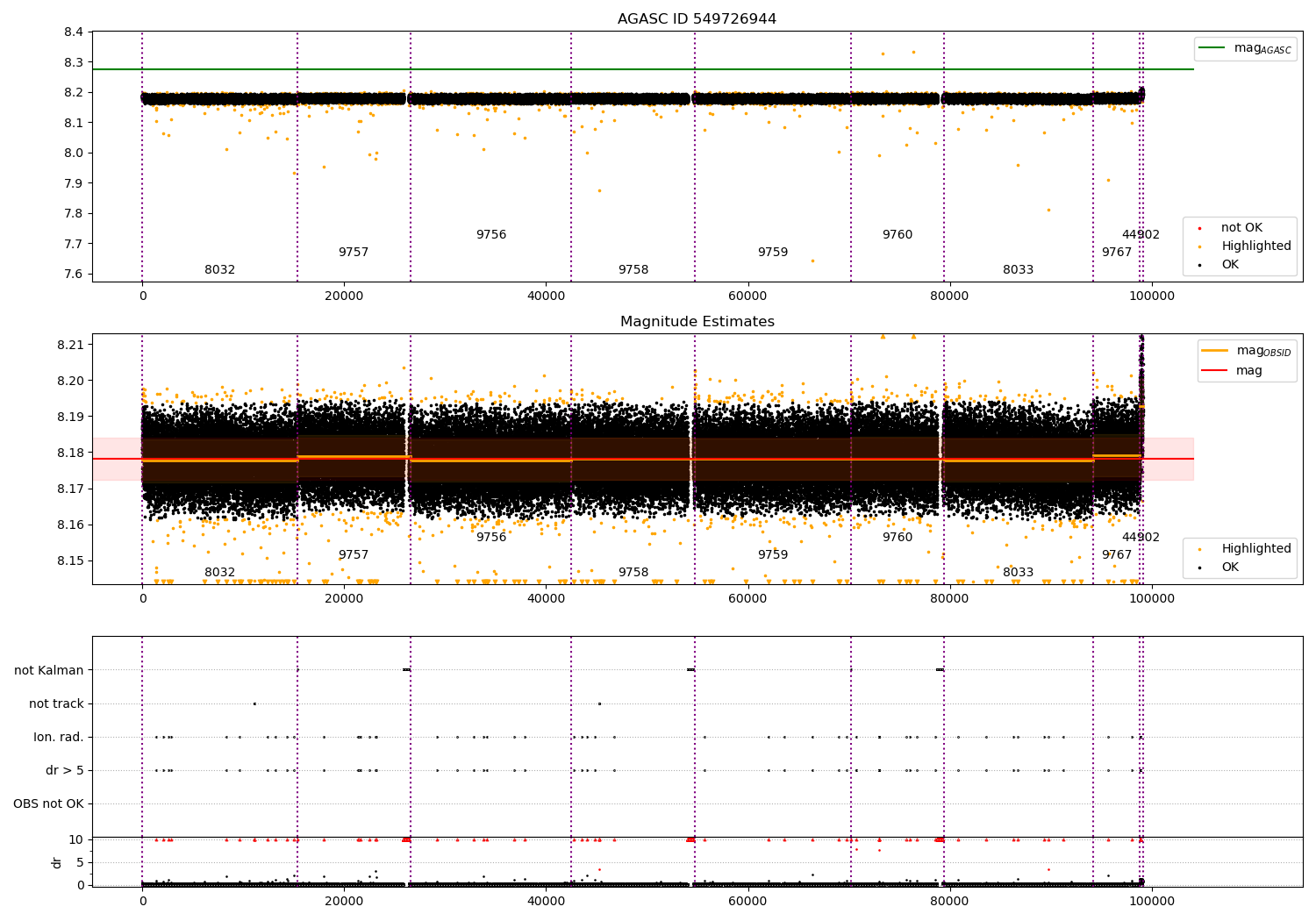Click obsid label 9757 in the middle plot
Image resolution: width=1316 pixels, height=921 pixels.
point(354,555)
